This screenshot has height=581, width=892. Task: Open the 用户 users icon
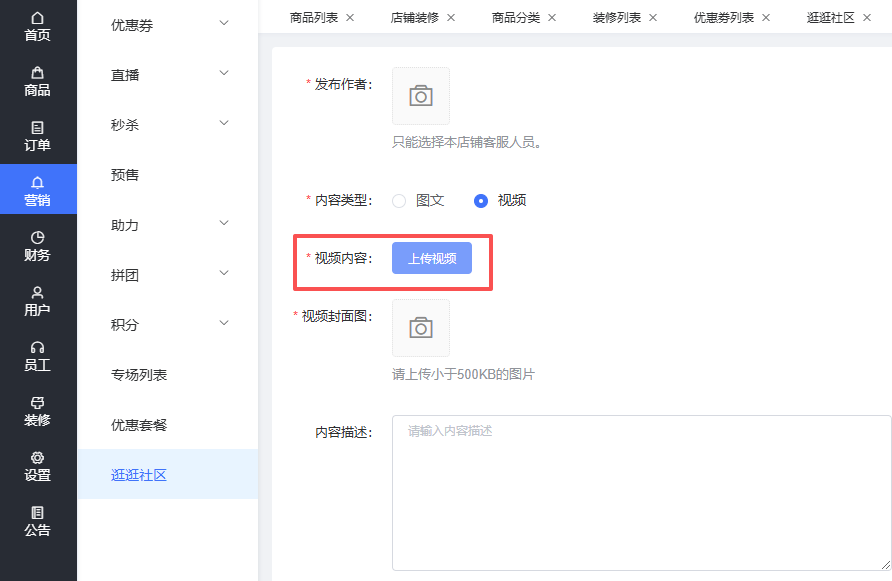[x=38, y=293]
